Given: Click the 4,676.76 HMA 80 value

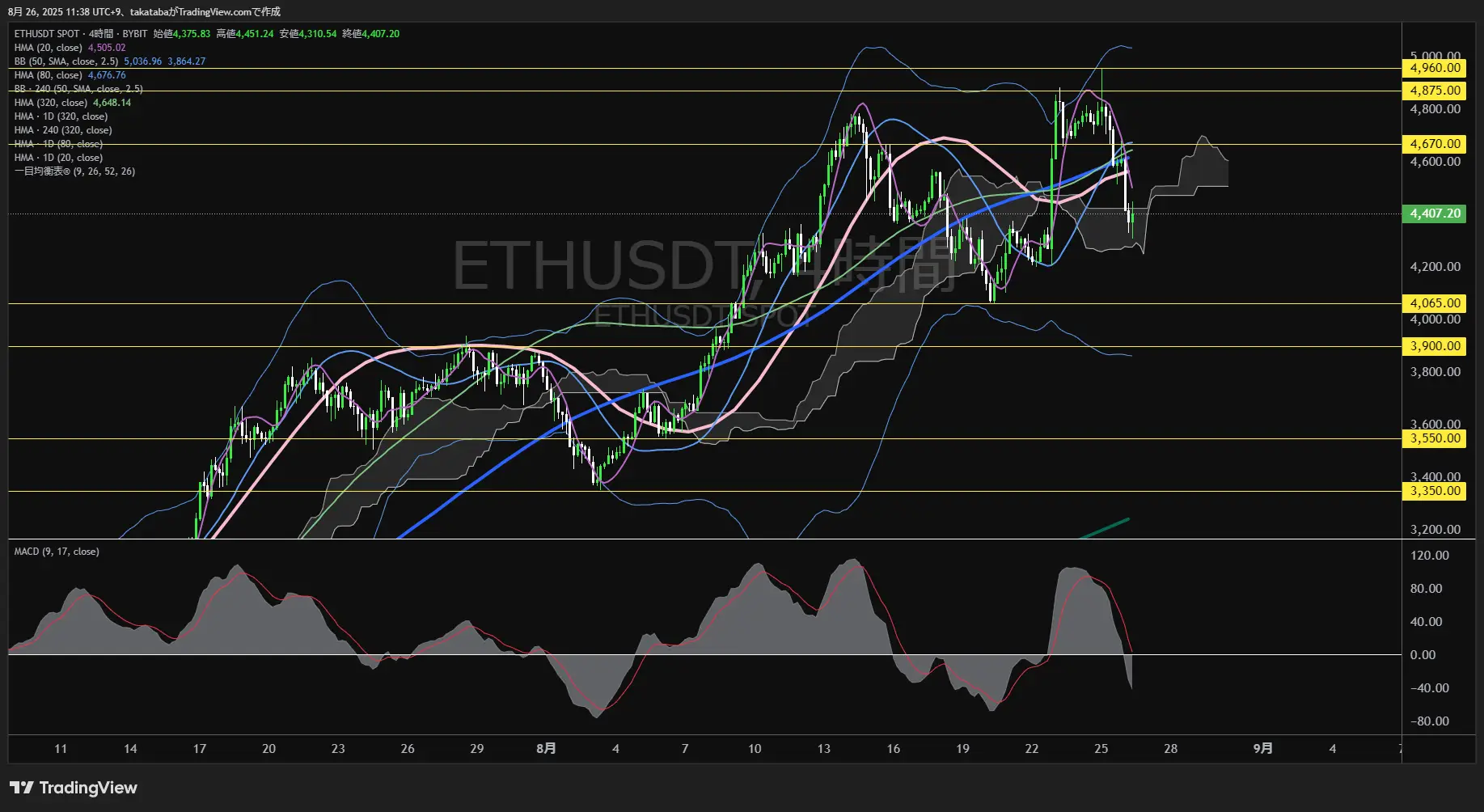Looking at the screenshot, I should 107,75.
